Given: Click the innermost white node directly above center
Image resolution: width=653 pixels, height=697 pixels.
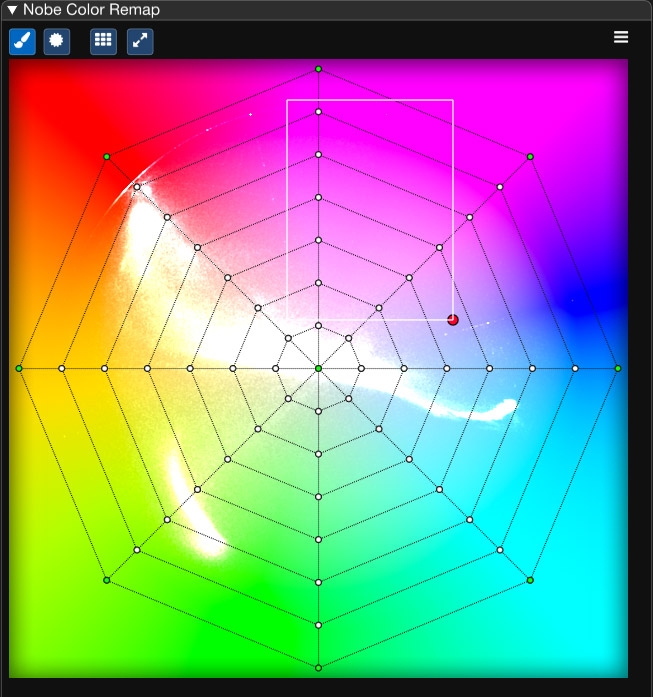Looking at the screenshot, I should pos(318,326).
